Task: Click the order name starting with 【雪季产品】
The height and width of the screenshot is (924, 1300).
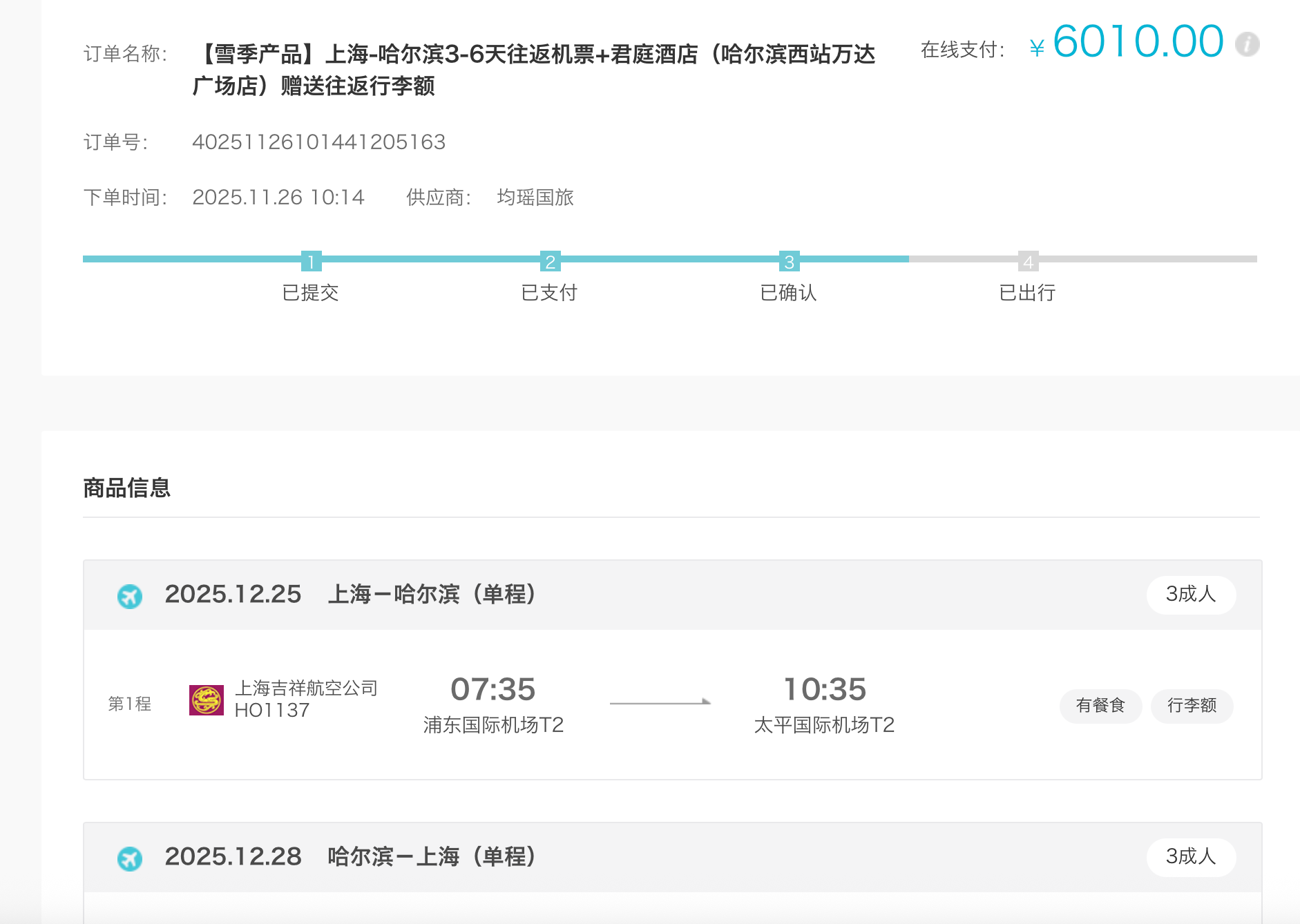Action: click(533, 69)
